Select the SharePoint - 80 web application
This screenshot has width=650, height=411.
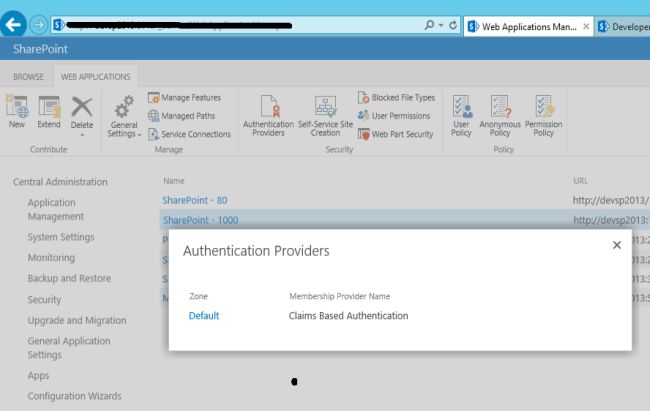click(x=195, y=200)
